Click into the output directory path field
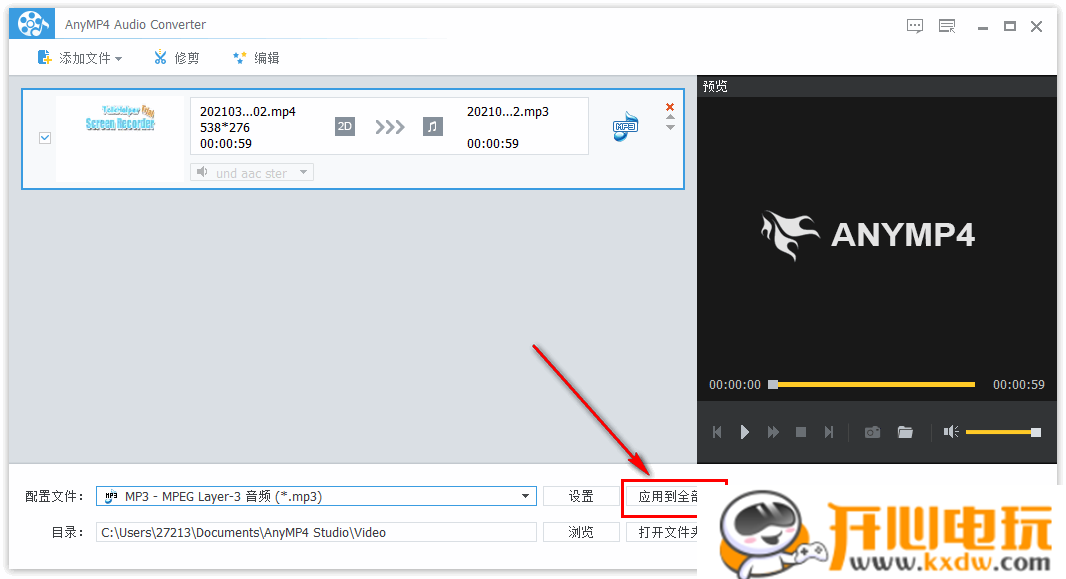Screen dimensions: 1066x579 pyautogui.click(x=316, y=532)
